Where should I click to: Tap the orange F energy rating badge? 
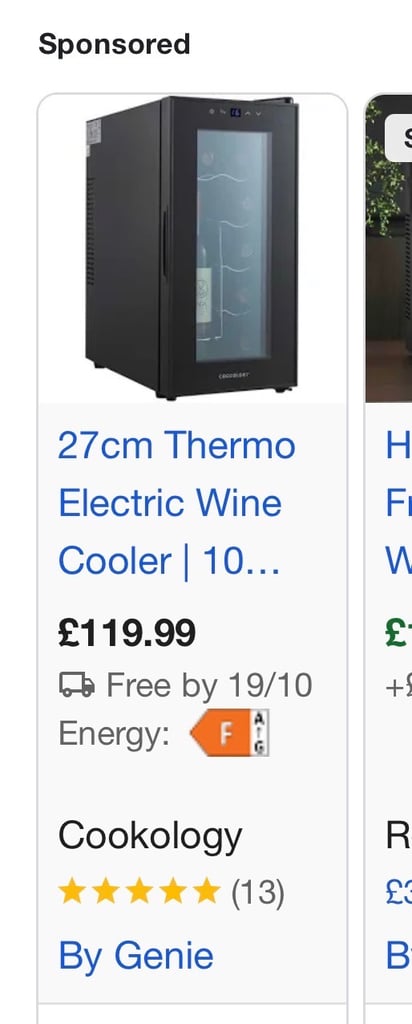point(221,733)
